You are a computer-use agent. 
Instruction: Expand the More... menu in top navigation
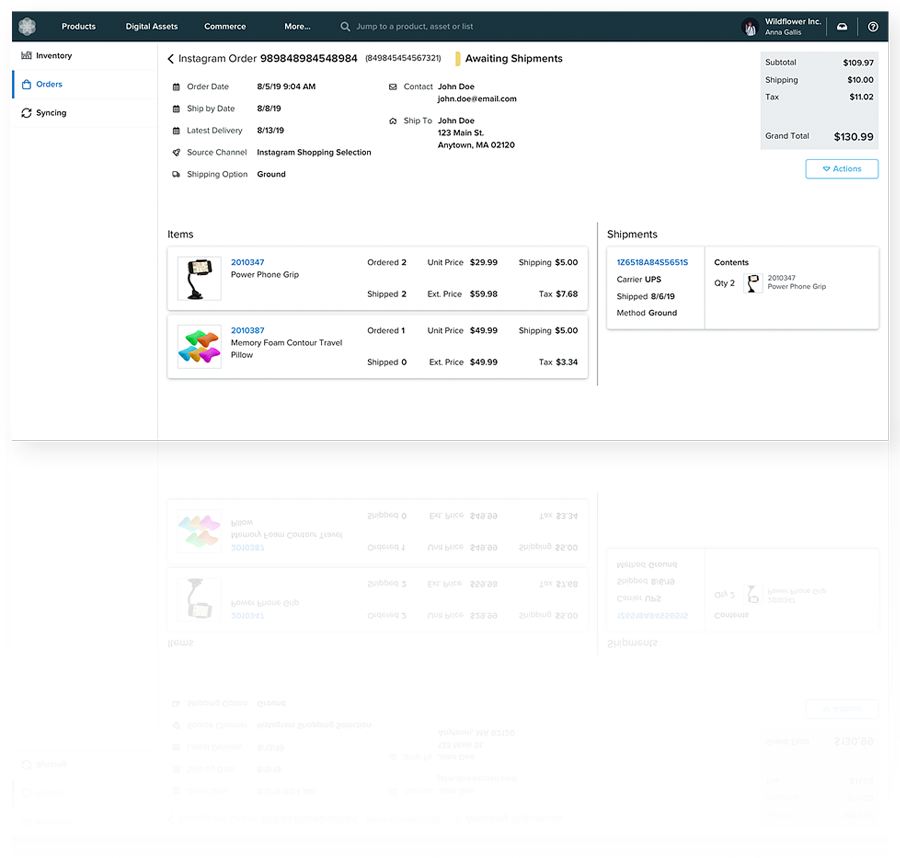297,27
